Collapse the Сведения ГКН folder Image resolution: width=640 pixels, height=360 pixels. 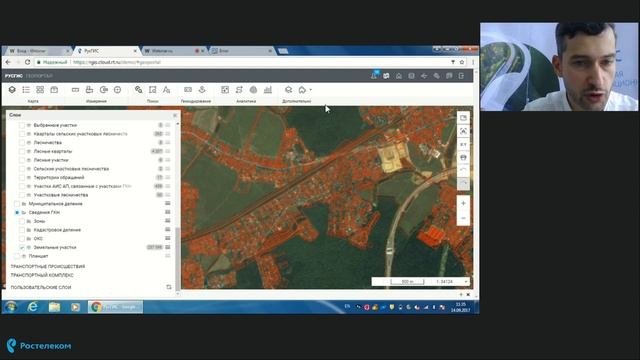pyautogui.click(x=24, y=213)
